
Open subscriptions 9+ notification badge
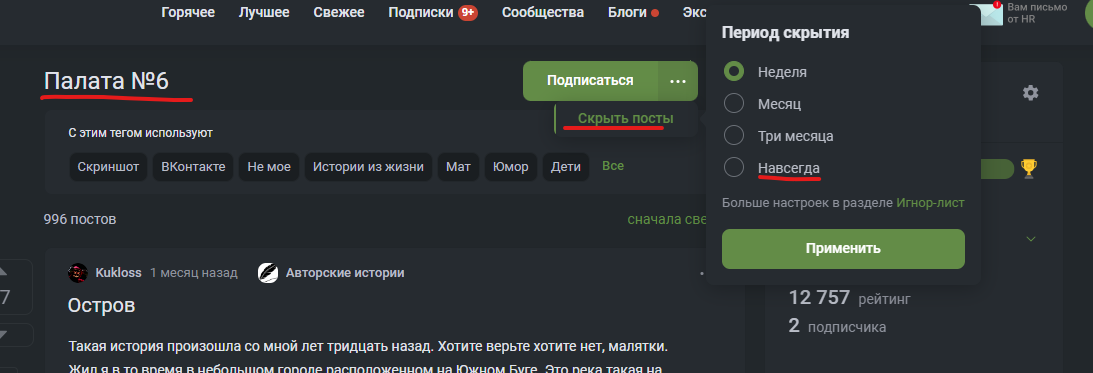468,13
